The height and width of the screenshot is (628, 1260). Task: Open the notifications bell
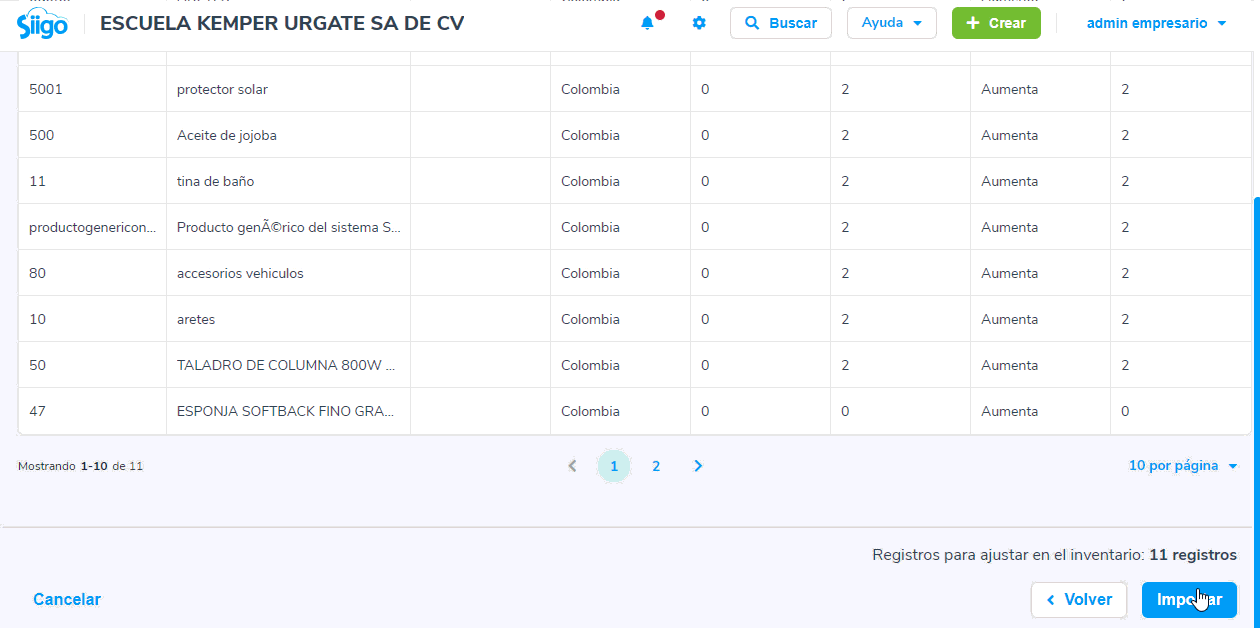648,23
